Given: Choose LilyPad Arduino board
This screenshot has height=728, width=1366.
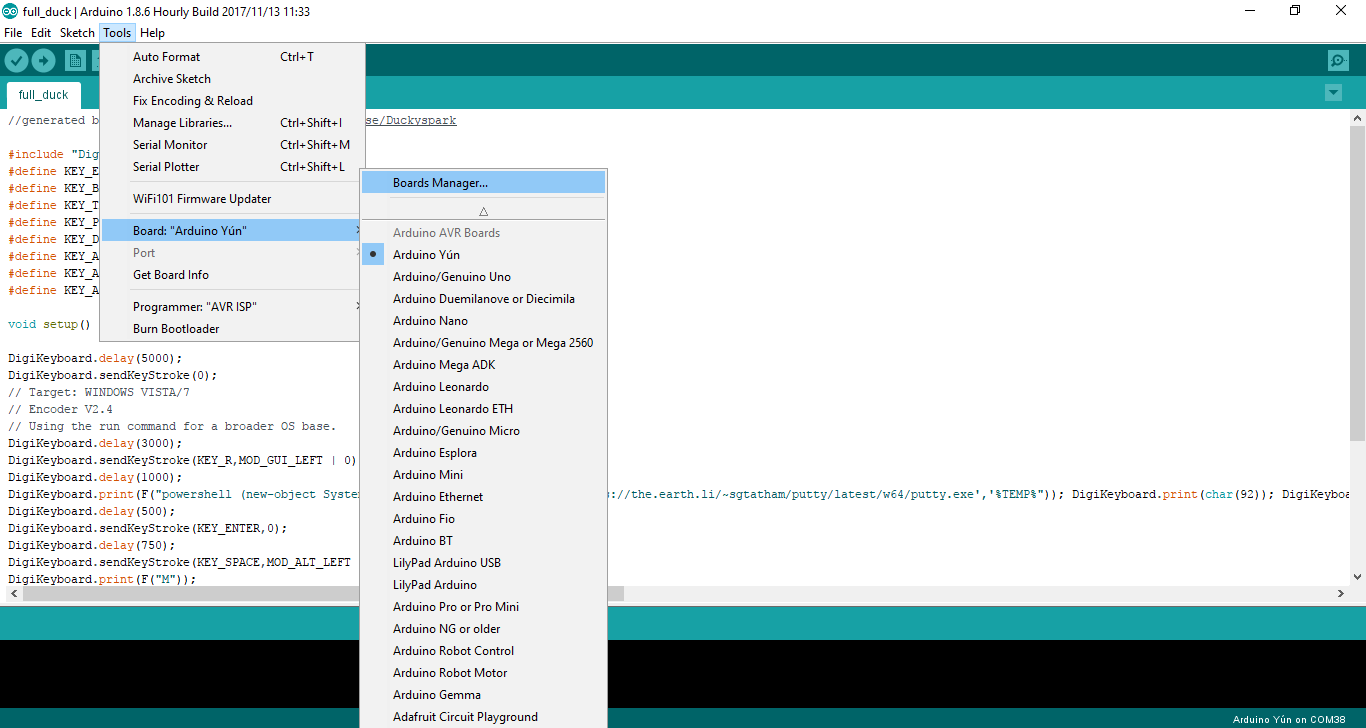Looking at the screenshot, I should pos(483,585).
